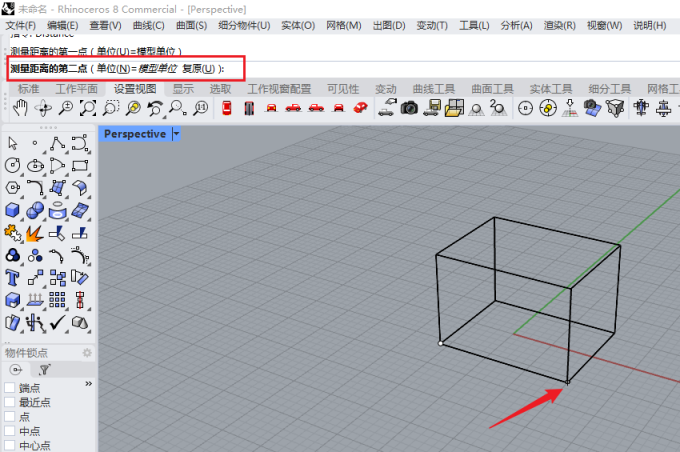Screen dimensions: 680x452
Task: Pick the Circle tool
Action: [x=13, y=165]
